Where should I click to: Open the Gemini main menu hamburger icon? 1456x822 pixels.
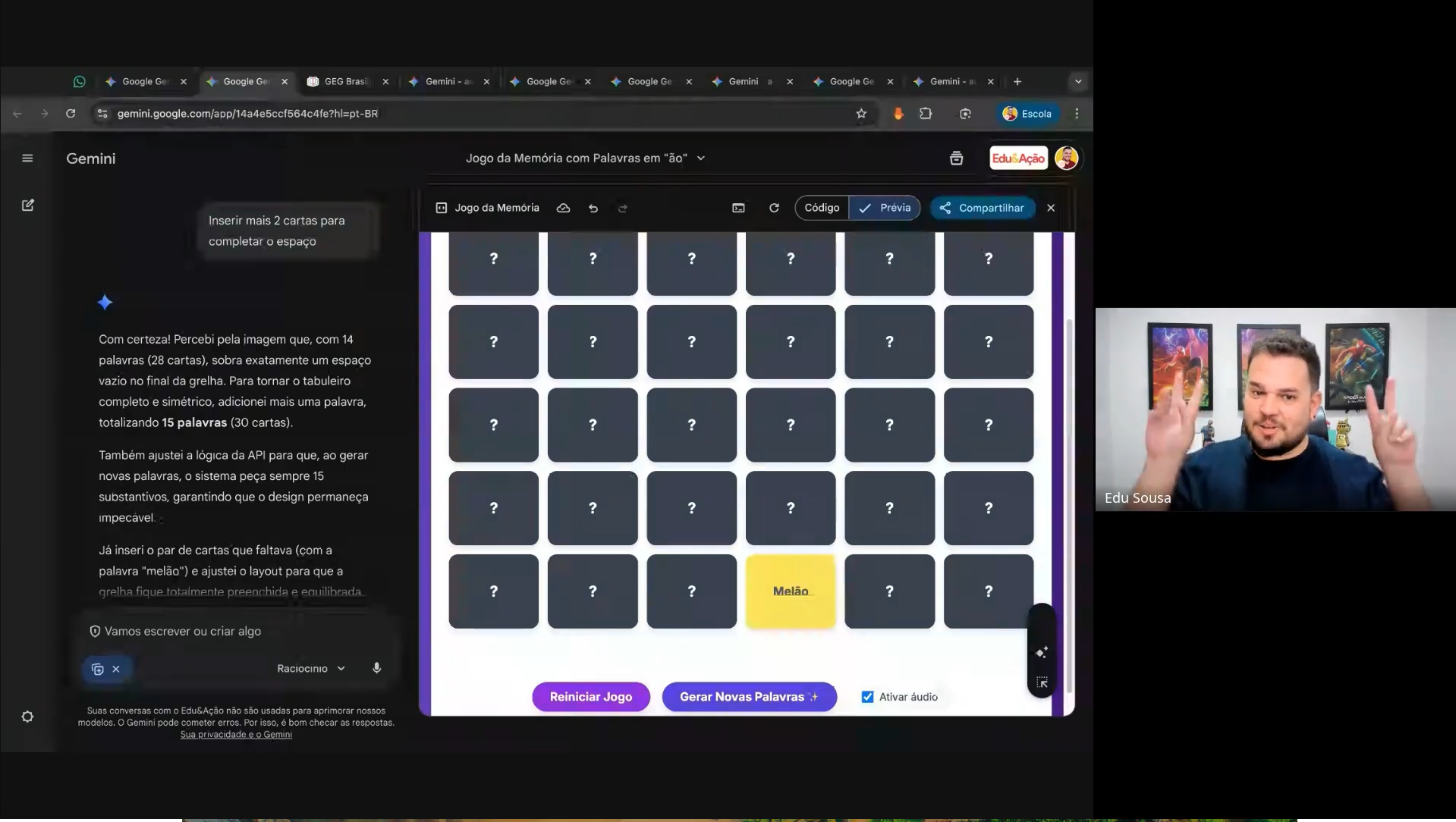point(27,158)
